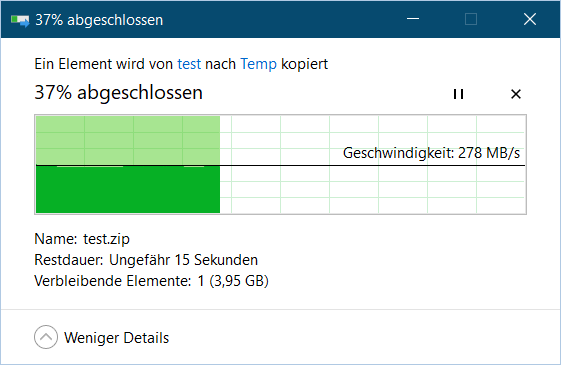Click the 'Restdauer: Ungefähr 15 Sekunden' text
The height and width of the screenshot is (365, 561).
(146, 260)
